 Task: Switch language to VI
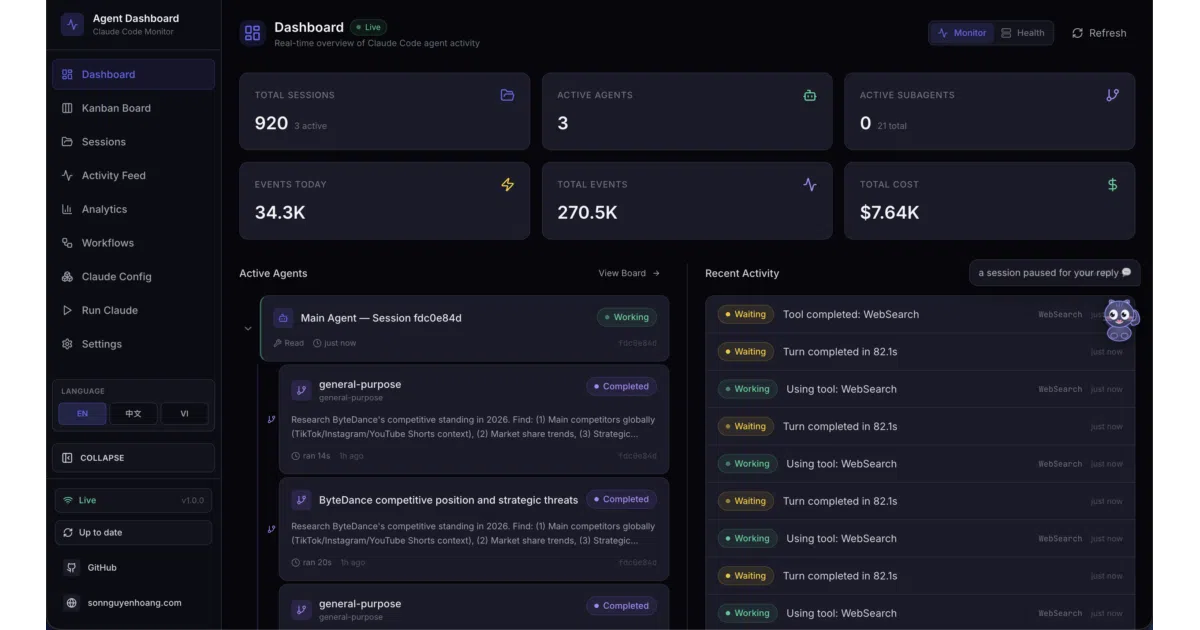(x=184, y=413)
